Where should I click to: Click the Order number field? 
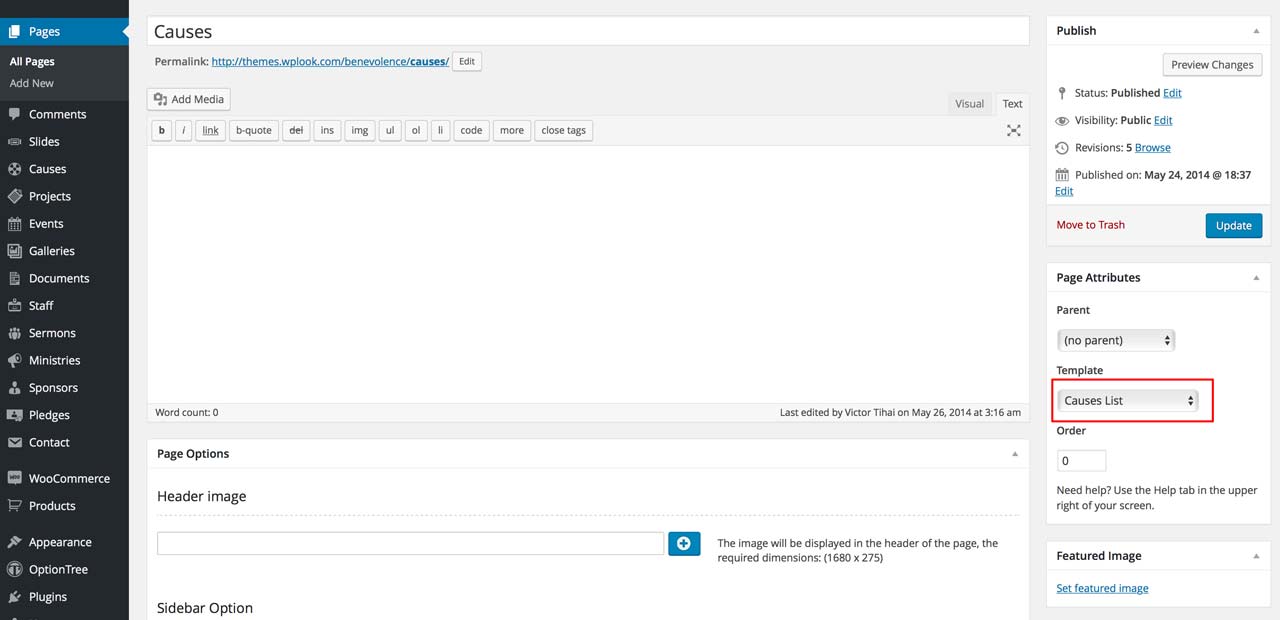(1082, 460)
